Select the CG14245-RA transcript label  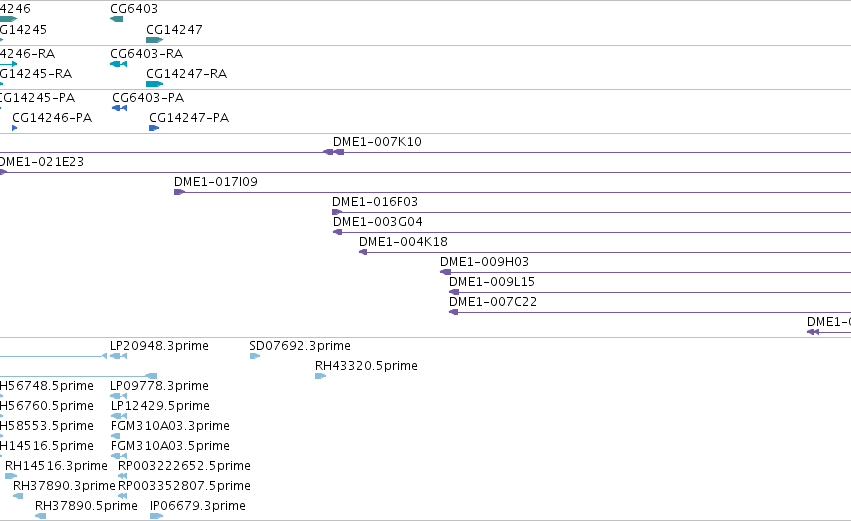tap(36, 74)
